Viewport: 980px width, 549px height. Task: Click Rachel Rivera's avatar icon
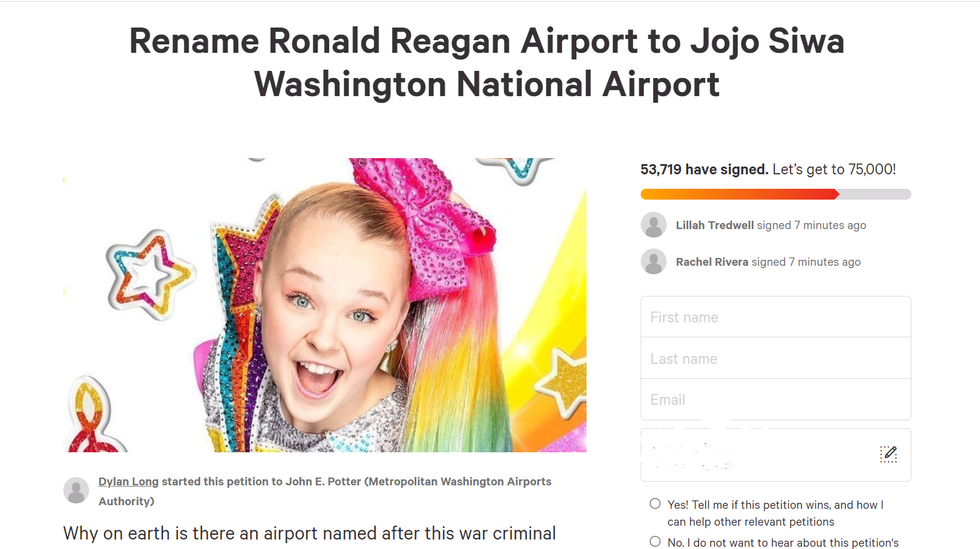[x=654, y=262]
